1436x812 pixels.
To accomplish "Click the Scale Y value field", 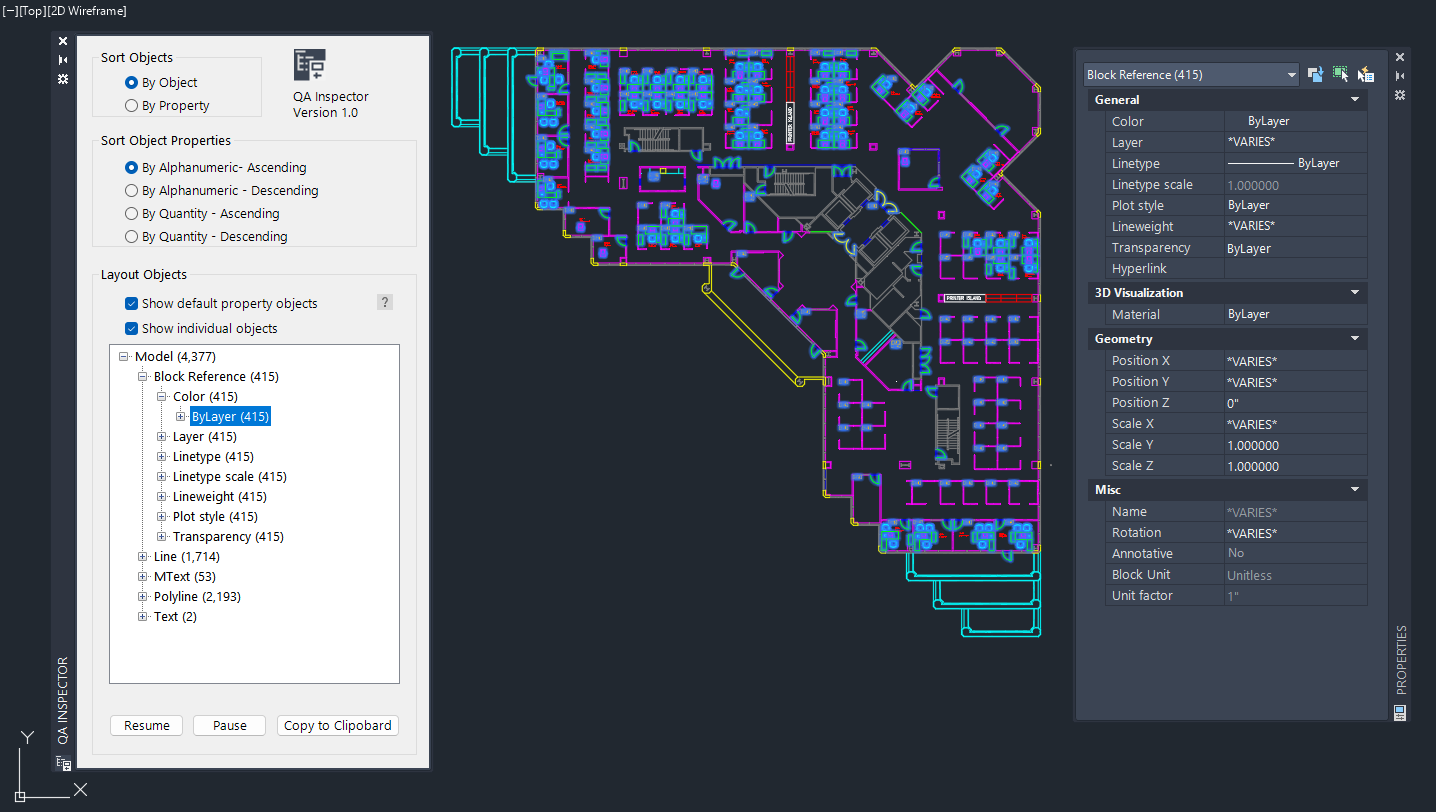I will [x=1296, y=445].
